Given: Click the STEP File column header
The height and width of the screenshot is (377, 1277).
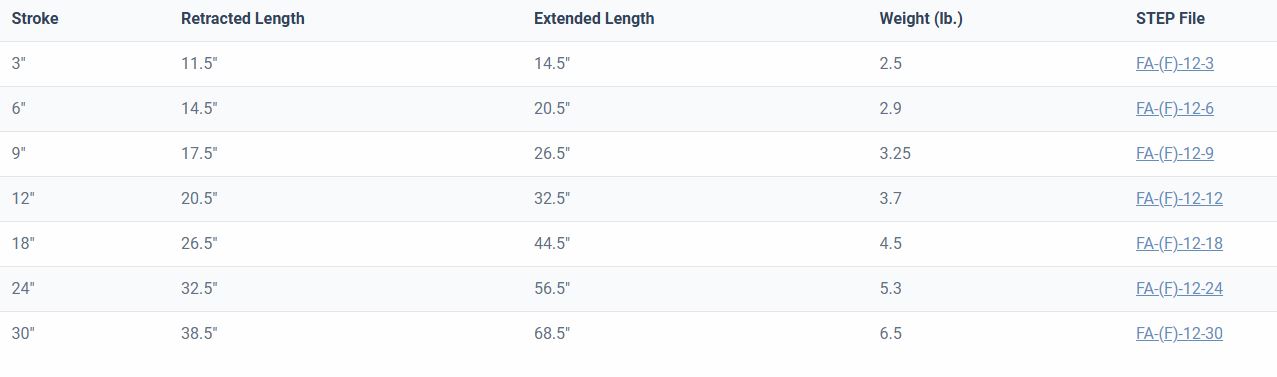Looking at the screenshot, I should coord(1170,19).
